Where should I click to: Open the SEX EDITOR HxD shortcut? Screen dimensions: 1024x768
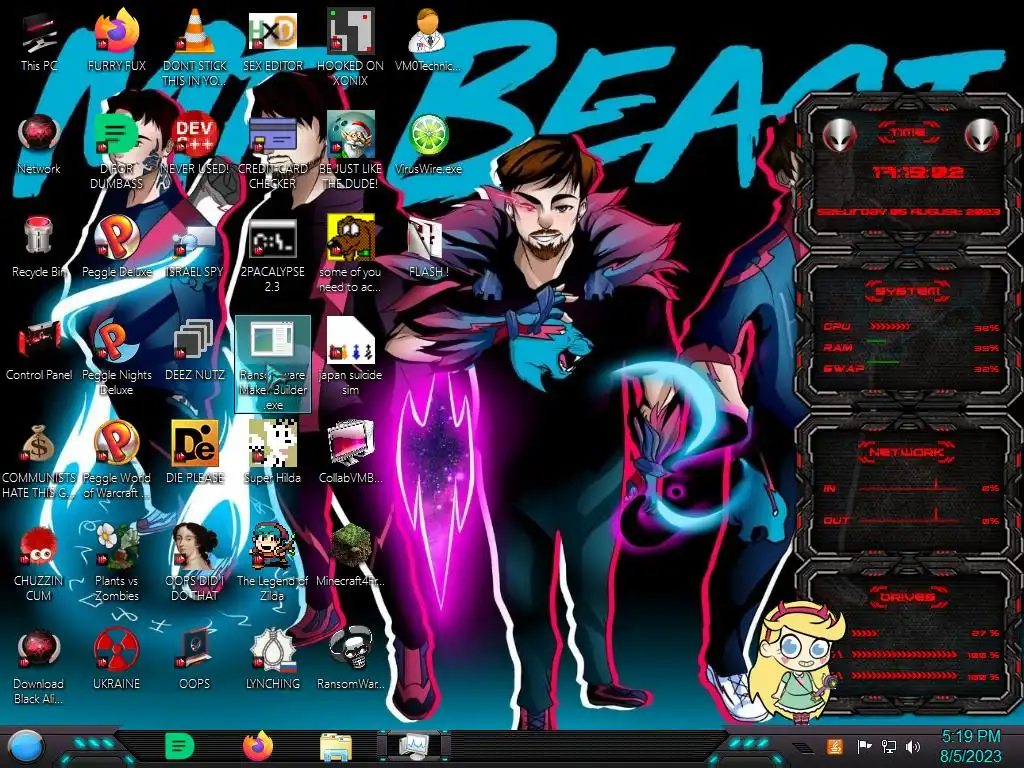coord(272,31)
